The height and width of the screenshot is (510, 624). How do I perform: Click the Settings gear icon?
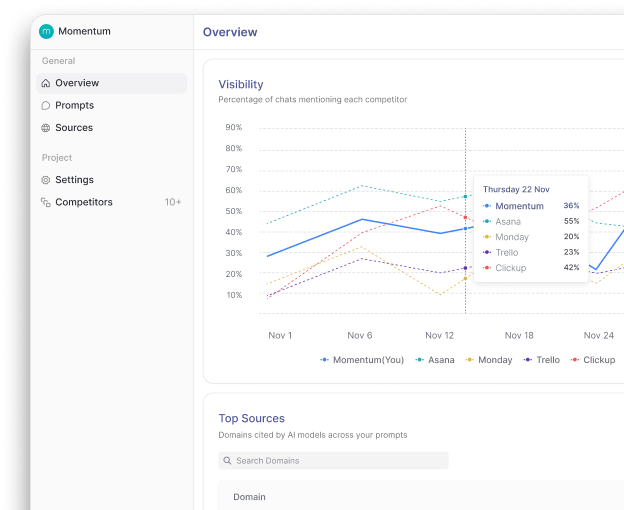point(46,180)
